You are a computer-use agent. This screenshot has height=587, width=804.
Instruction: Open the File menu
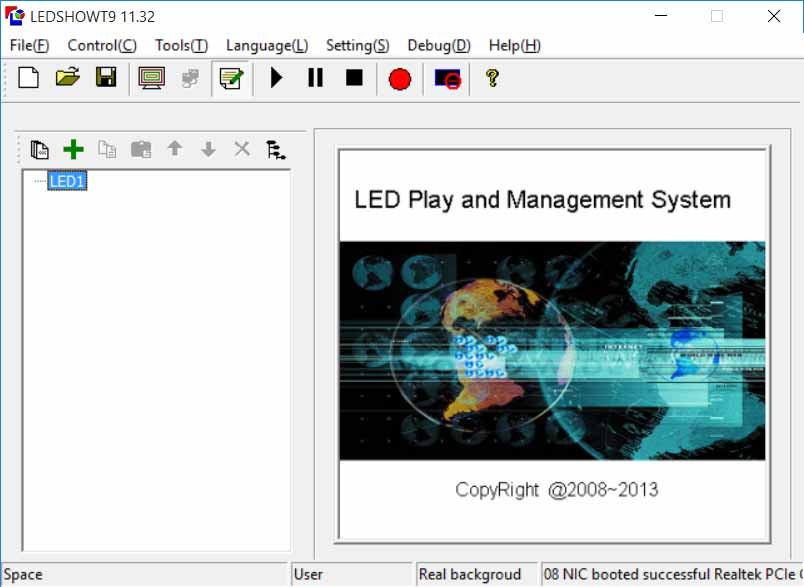pos(29,45)
